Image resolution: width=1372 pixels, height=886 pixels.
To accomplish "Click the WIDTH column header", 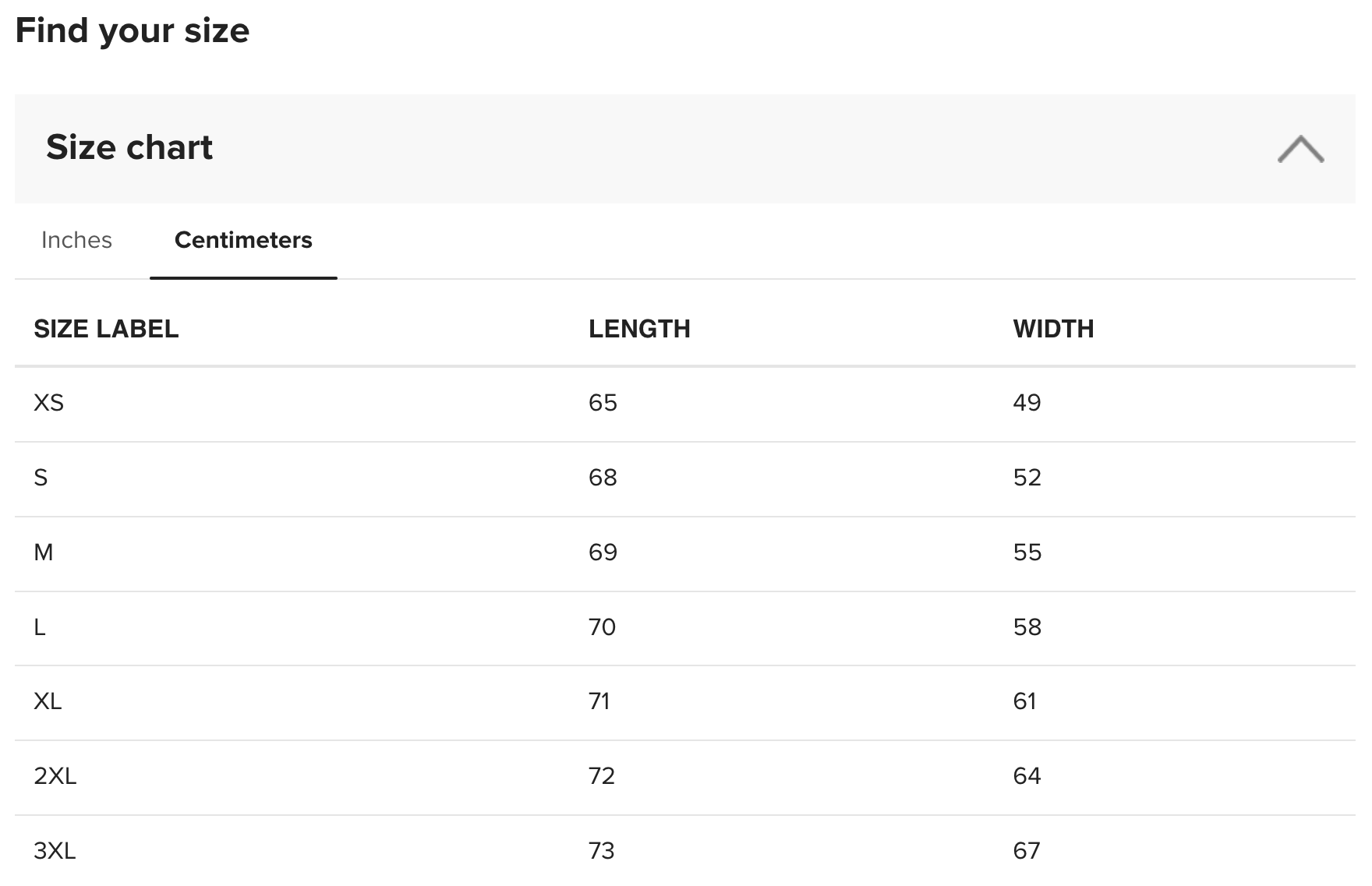I will (1053, 329).
